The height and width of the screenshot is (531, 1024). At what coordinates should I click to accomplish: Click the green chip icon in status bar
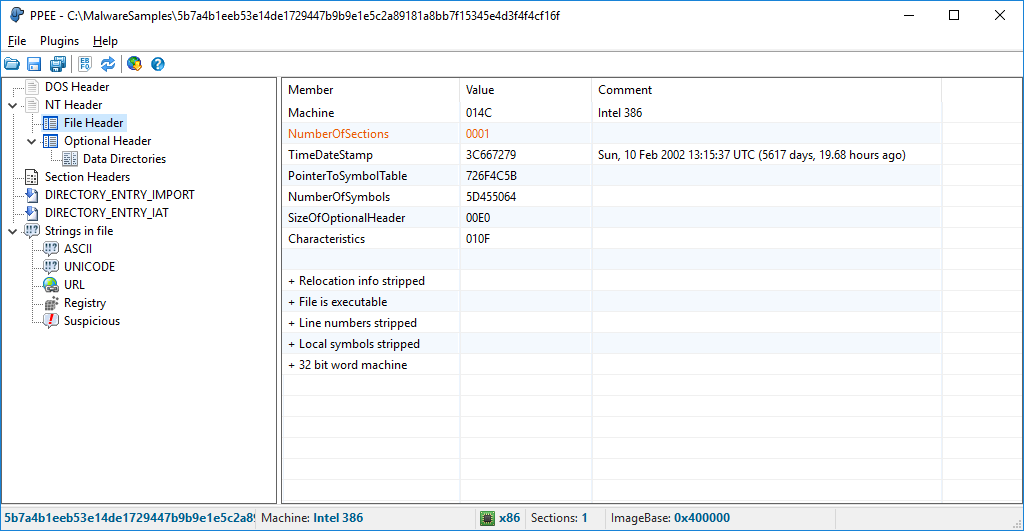pyautogui.click(x=487, y=518)
